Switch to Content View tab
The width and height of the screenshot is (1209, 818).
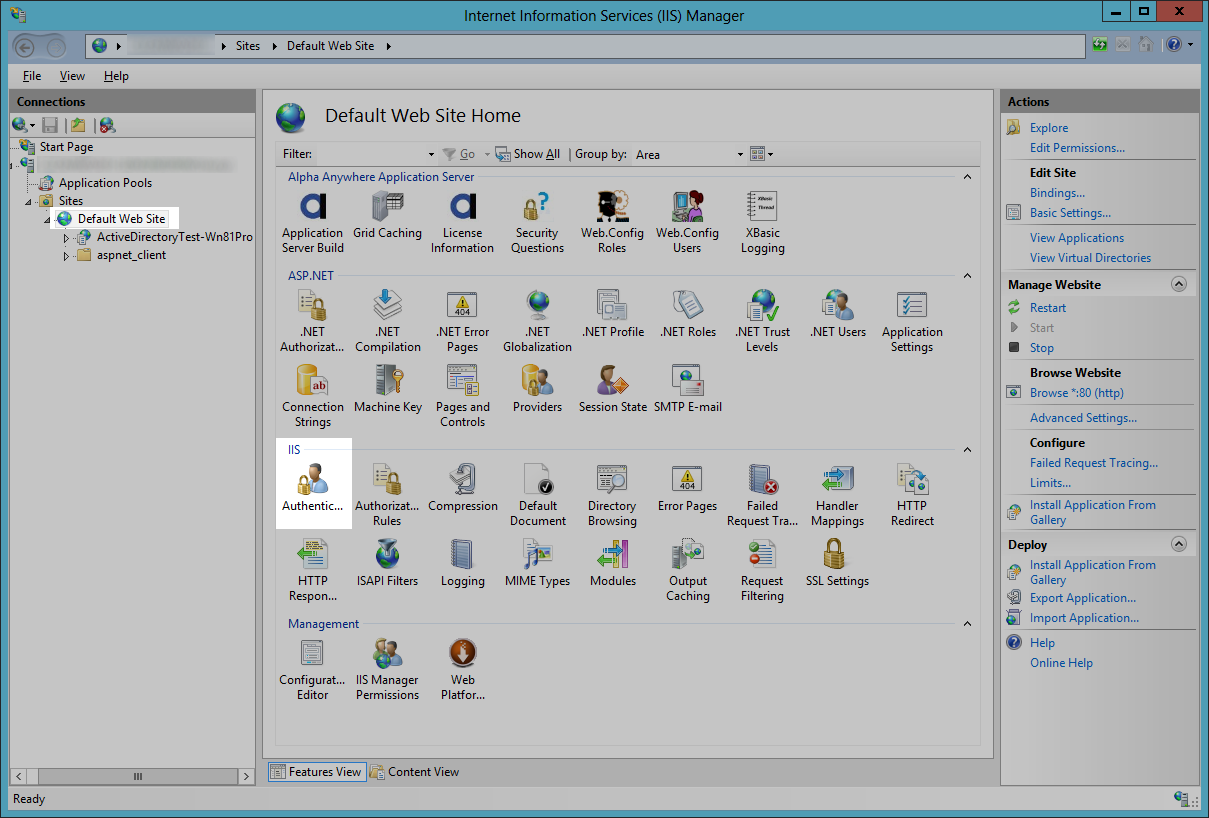tap(415, 772)
